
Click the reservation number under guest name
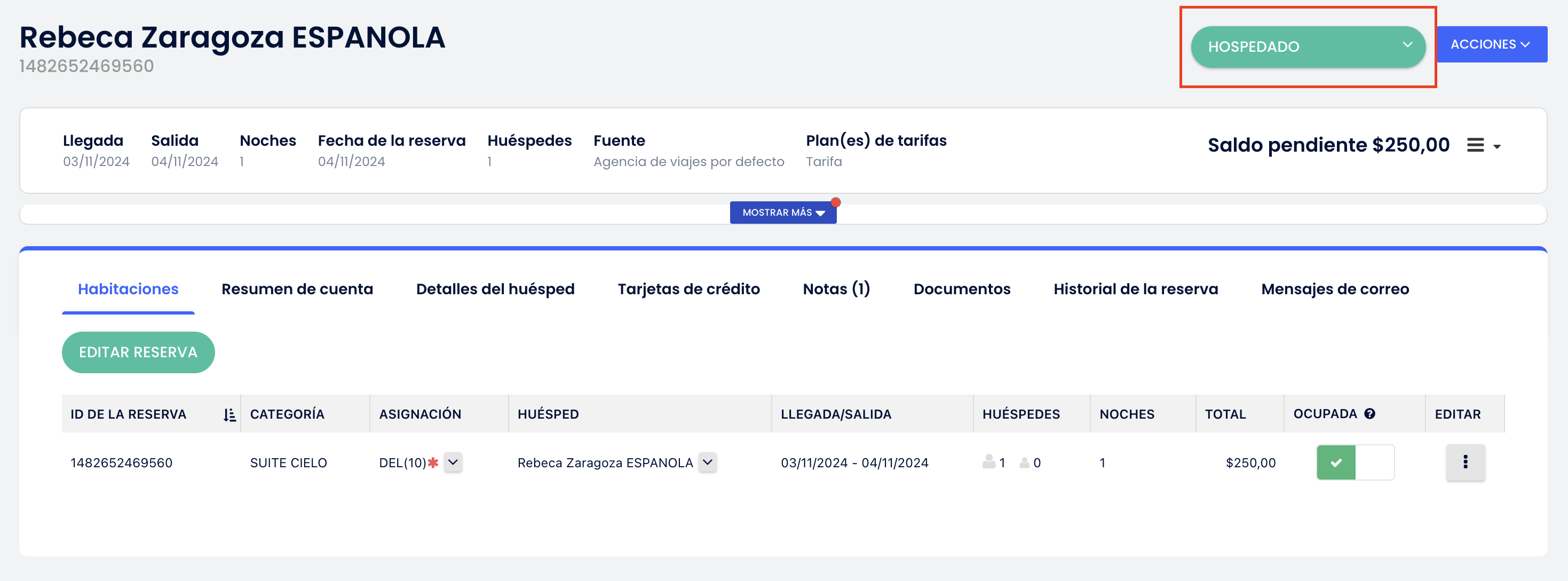(x=86, y=66)
